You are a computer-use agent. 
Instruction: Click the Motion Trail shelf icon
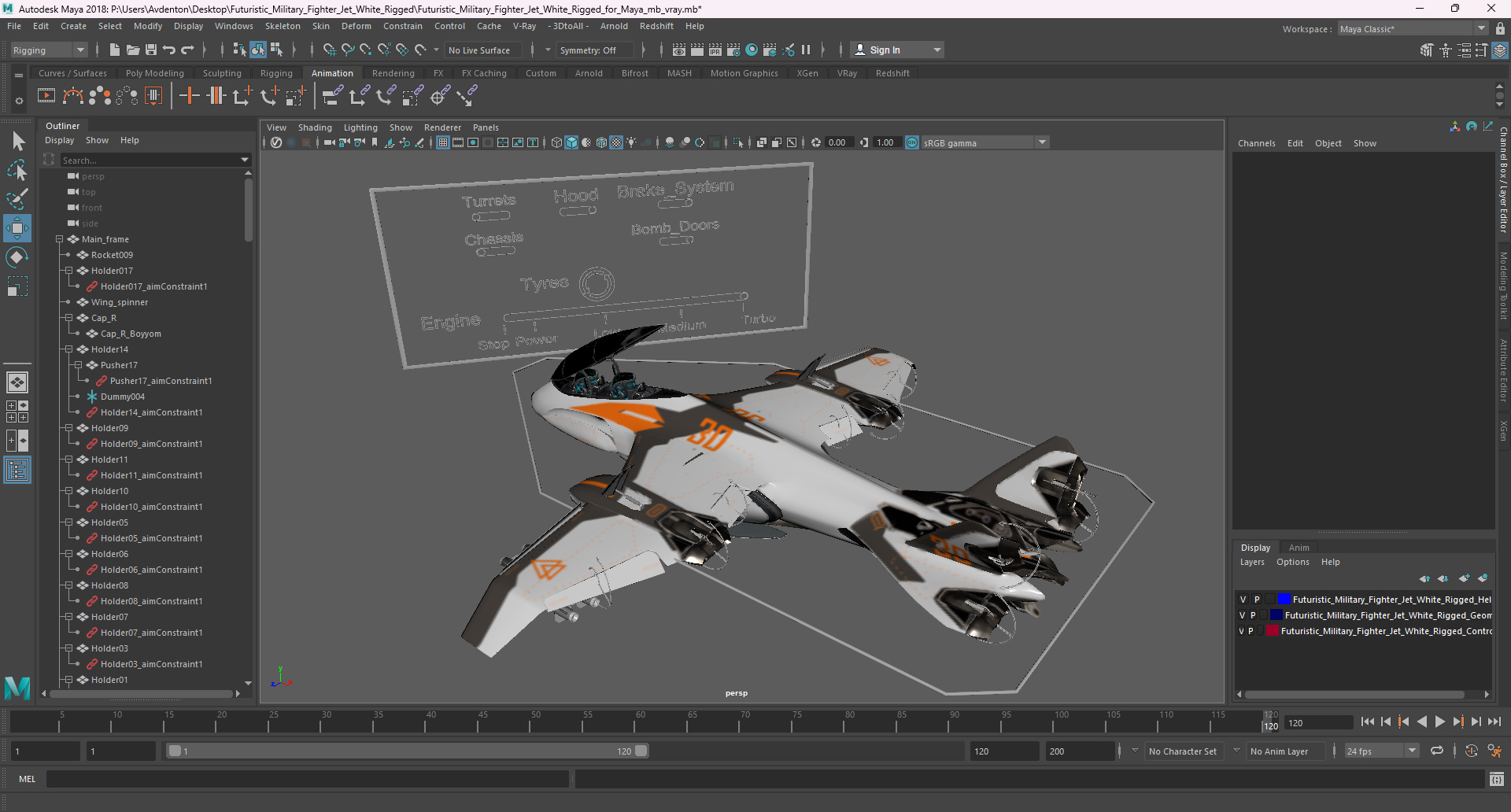[x=73, y=96]
